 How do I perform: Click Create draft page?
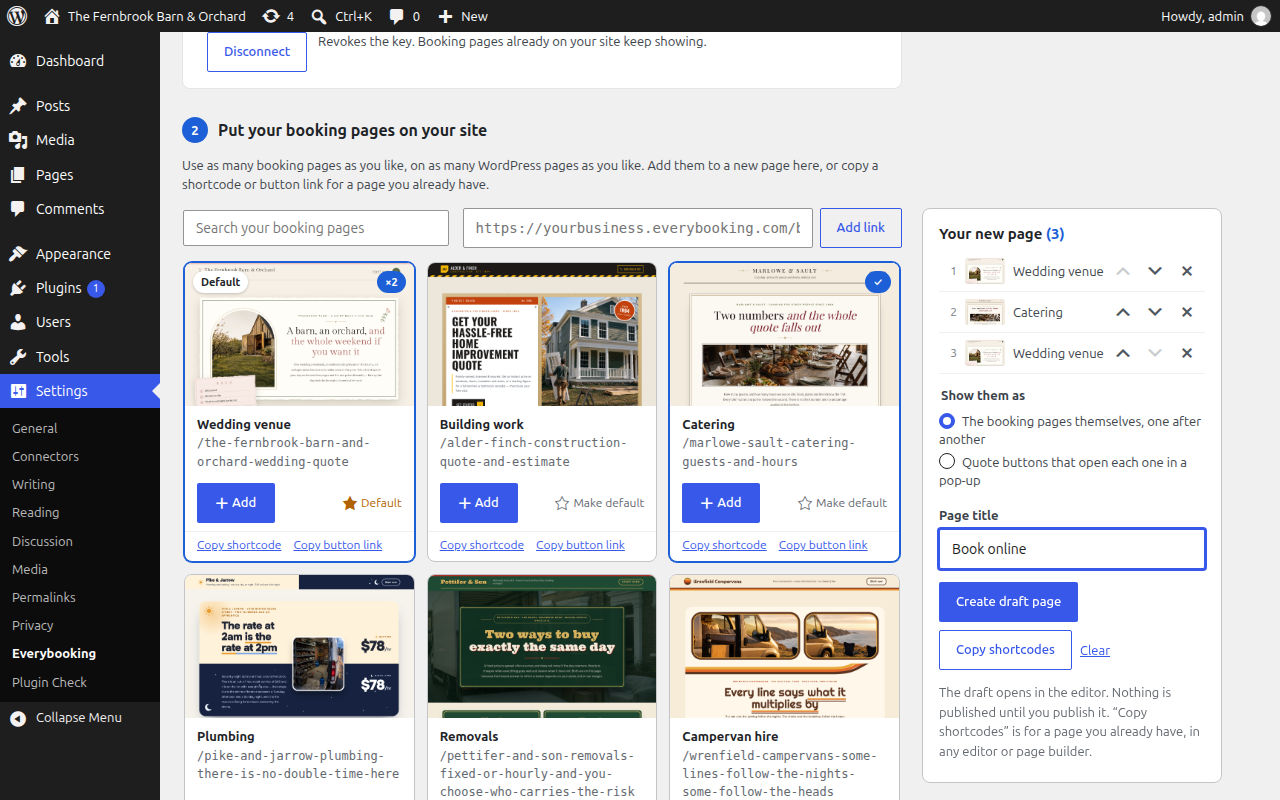(x=1008, y=602)
